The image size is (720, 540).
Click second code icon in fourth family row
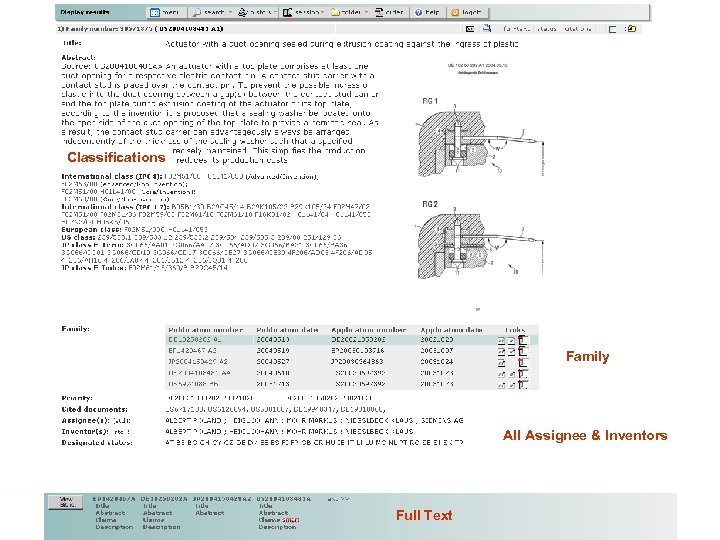[x=512, y=374]
